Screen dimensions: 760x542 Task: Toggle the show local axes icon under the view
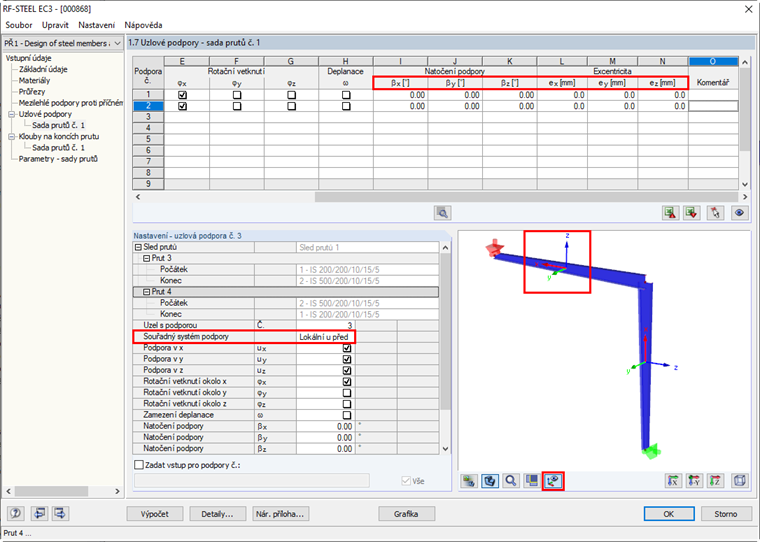pyautogui.click(x=553, y=481)
